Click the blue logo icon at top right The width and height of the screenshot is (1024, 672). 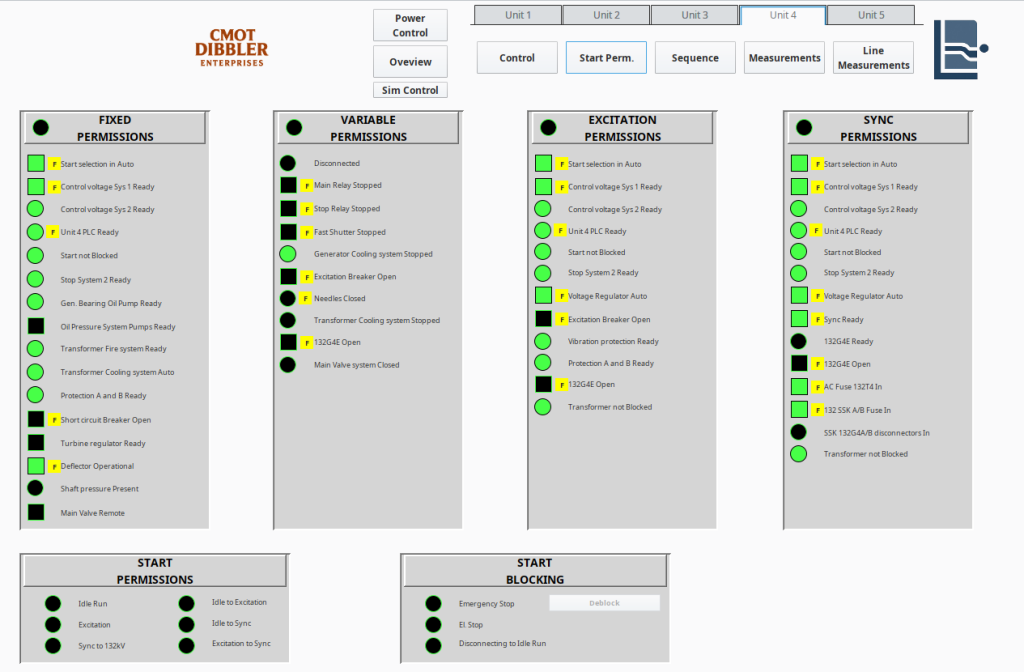click(x=958, y=49)
